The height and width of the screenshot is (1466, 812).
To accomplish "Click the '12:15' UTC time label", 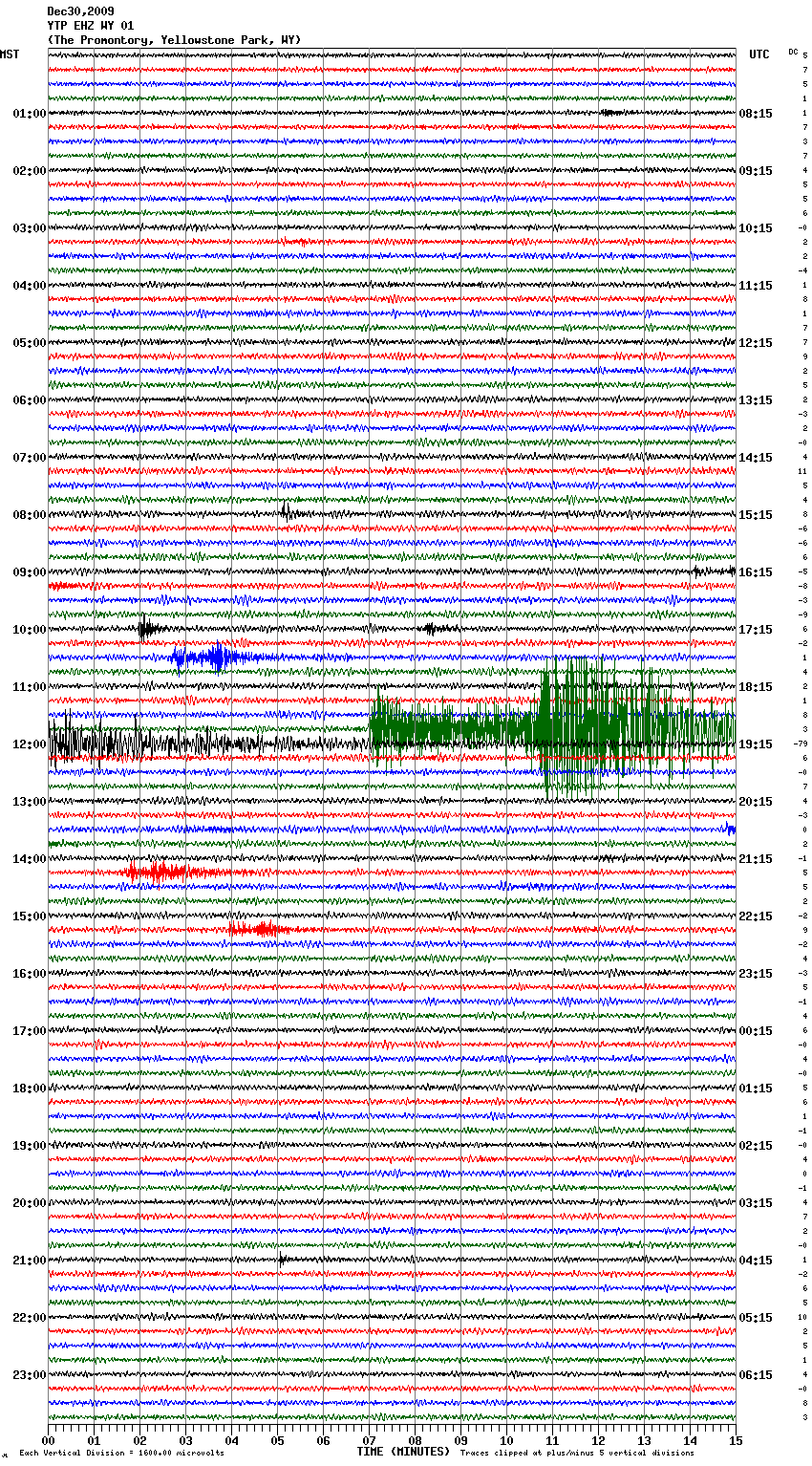I will coord(756,343).
